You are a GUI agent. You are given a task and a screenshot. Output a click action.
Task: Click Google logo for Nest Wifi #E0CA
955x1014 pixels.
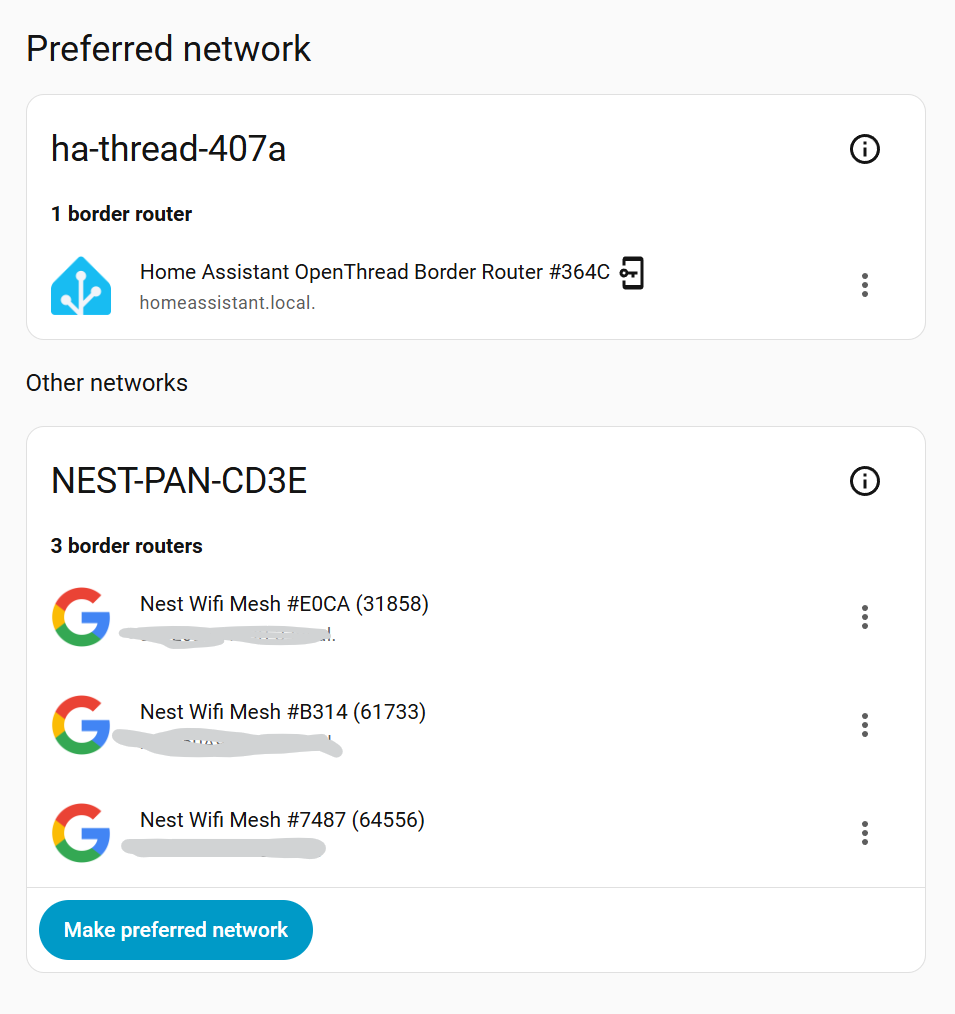pos(81,617)
